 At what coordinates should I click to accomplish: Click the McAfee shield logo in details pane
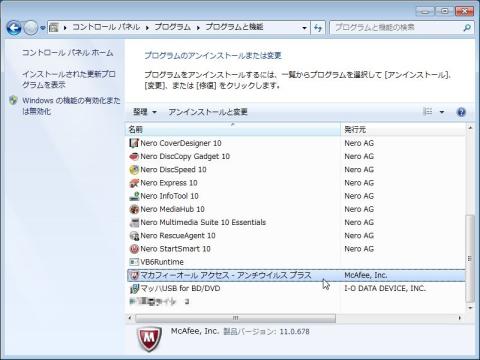pos(149,340)
